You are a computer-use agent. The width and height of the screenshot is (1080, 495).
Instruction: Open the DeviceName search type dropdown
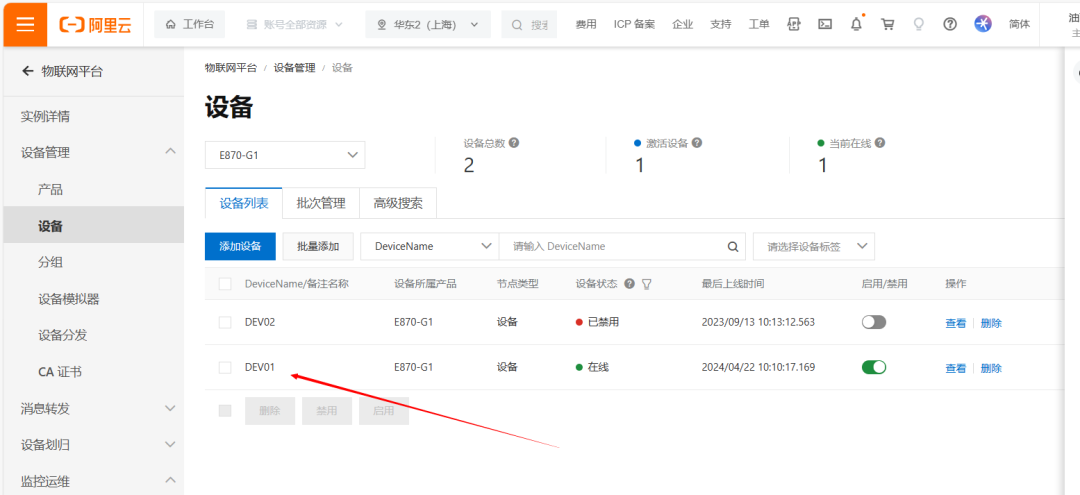click(x=429, y=246)
